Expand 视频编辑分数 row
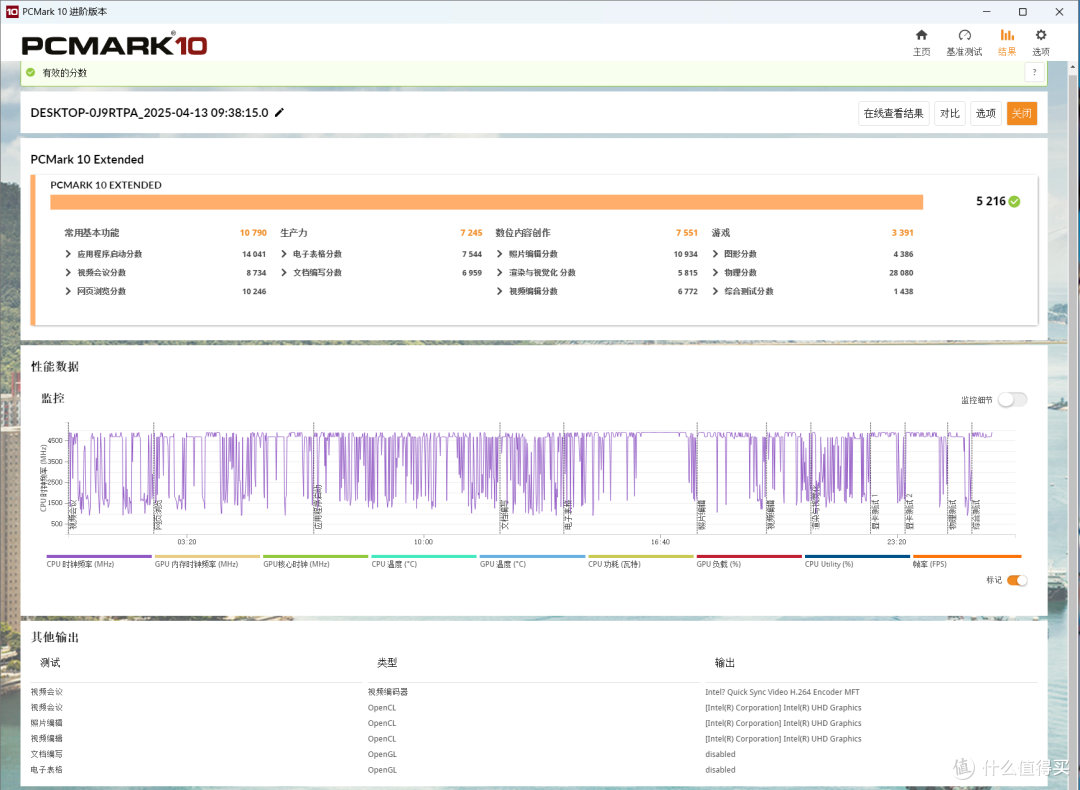The image size is (1080, 790). (x=499, y=291)
